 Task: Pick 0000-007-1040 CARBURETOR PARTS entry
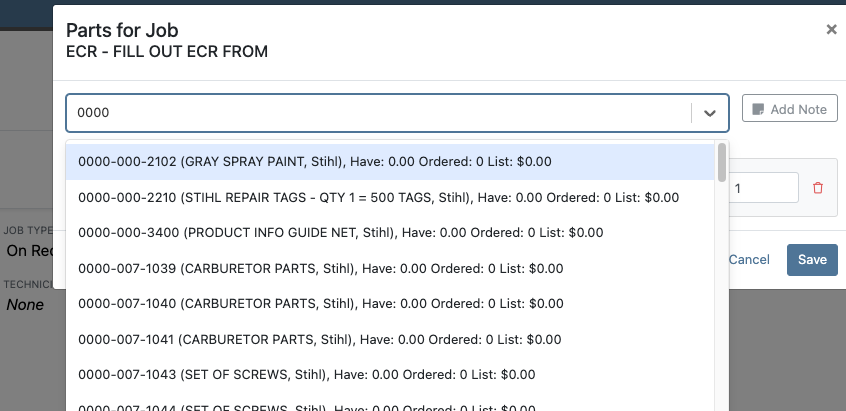390,304
